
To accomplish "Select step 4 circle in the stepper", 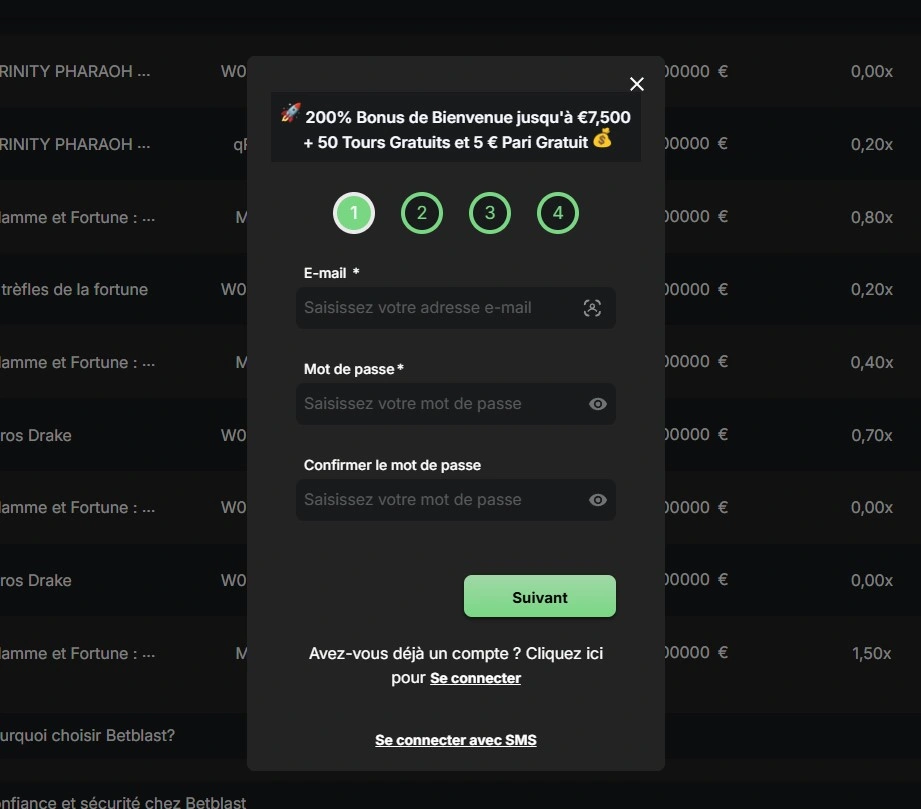I will point(558,213).
